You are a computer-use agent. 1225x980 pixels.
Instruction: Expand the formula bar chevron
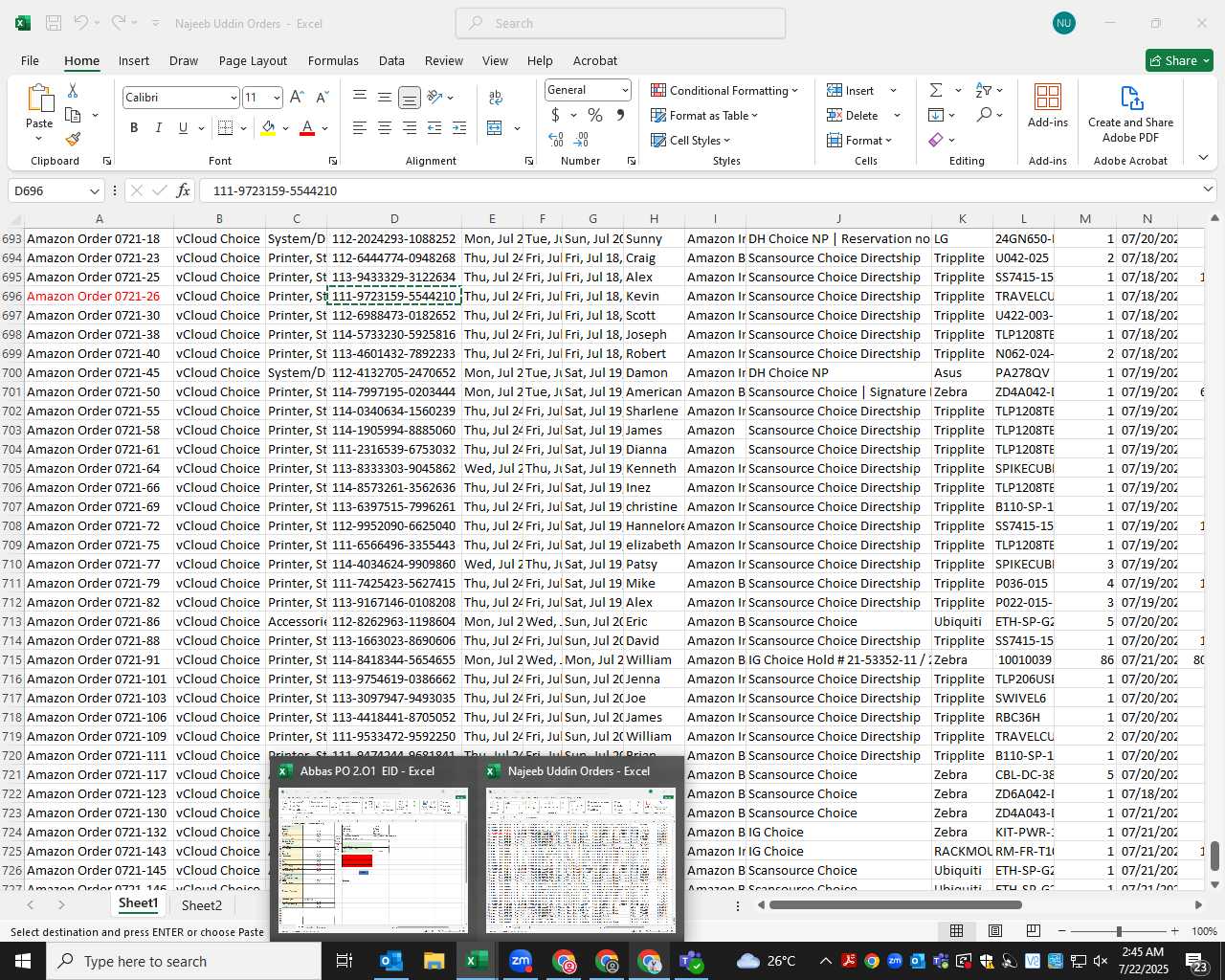1208,190
